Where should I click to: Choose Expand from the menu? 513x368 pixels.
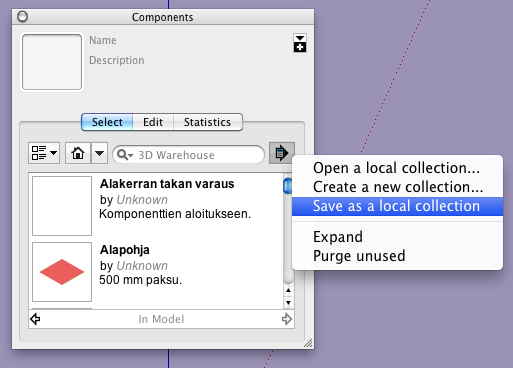click(x=397, y=237)
